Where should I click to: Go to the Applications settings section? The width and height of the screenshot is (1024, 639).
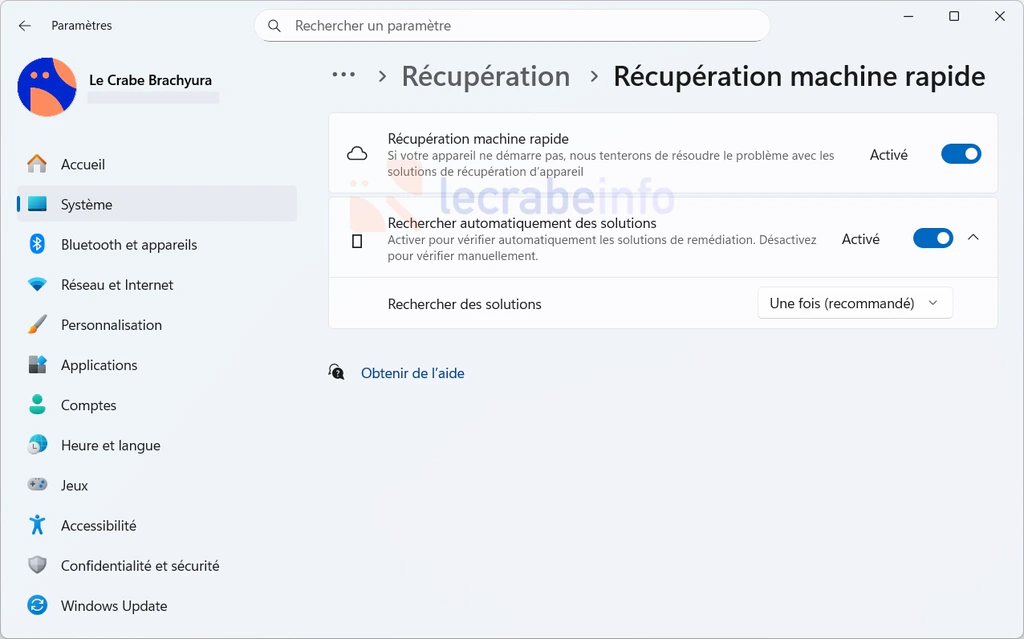[99, 365]
